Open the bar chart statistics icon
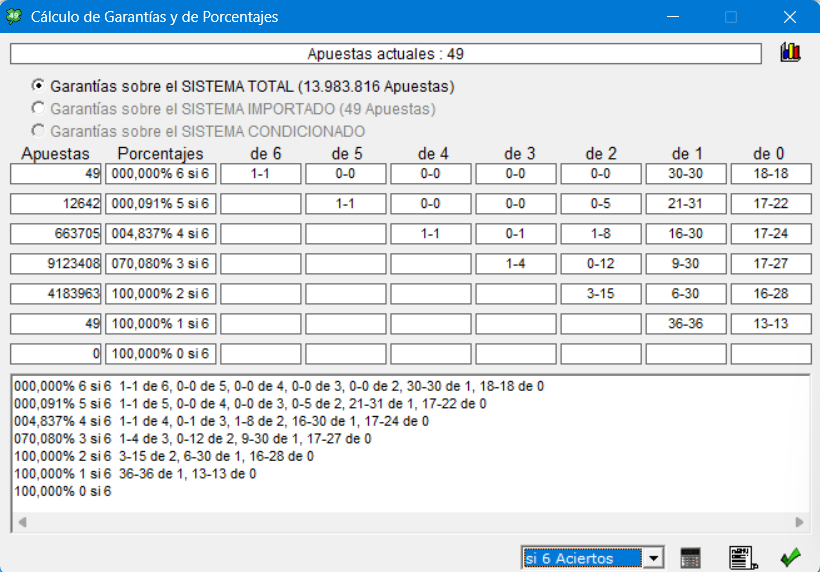The height and width of the screenshot is (572, 820). pyautogui.click(x=790, y=52)
